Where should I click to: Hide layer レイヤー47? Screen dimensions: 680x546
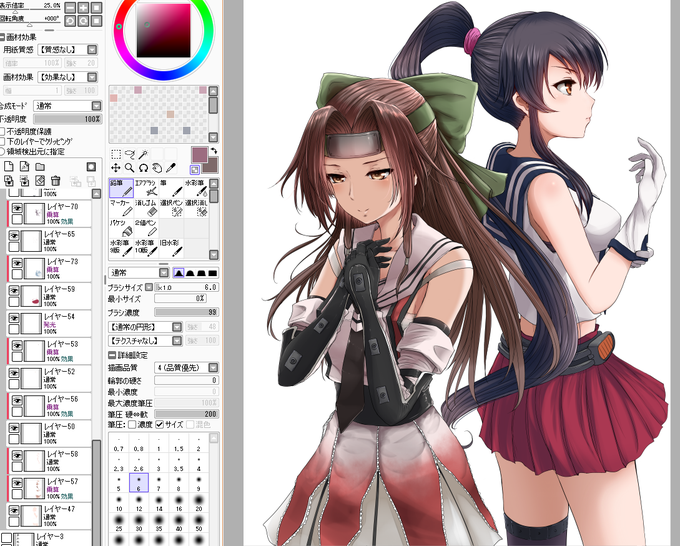[14, 510]
